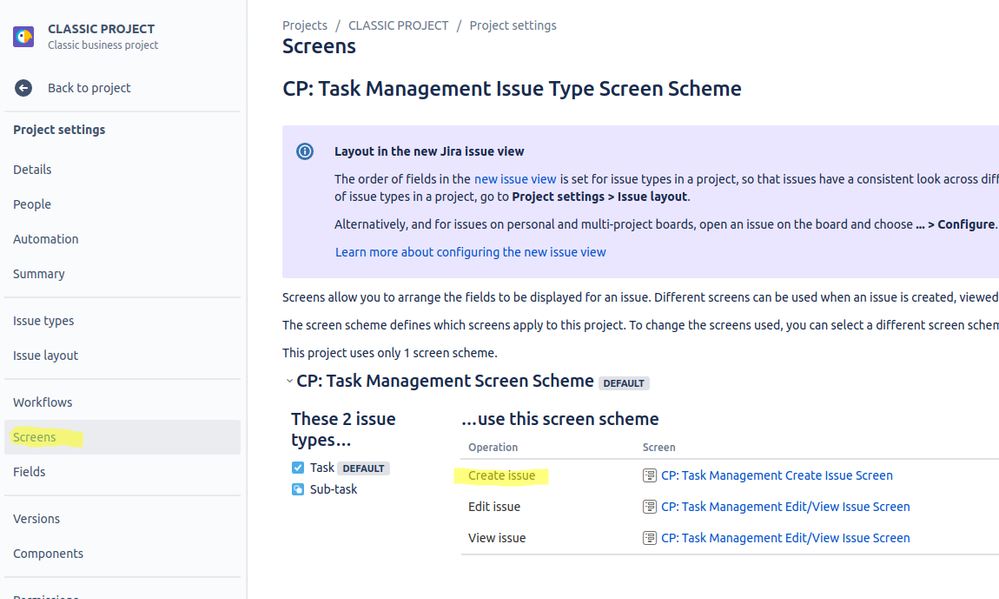The width and height of the screenshot is (999, 599).
Task: Click the Classic Project avatar icon
Action: click(24, 36)
